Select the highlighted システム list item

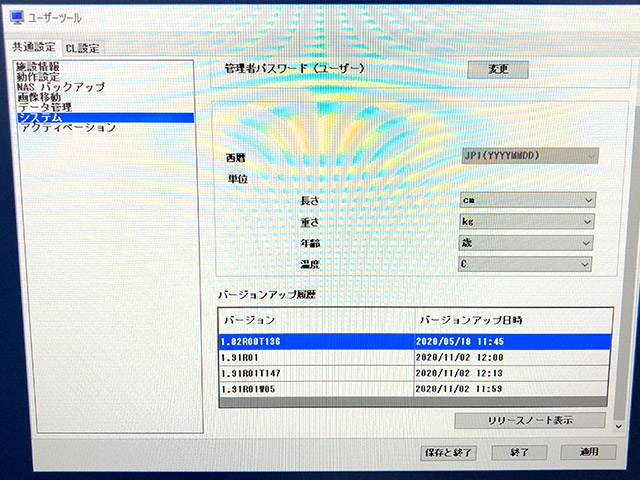pyautogui.click(x=105, y=118)
